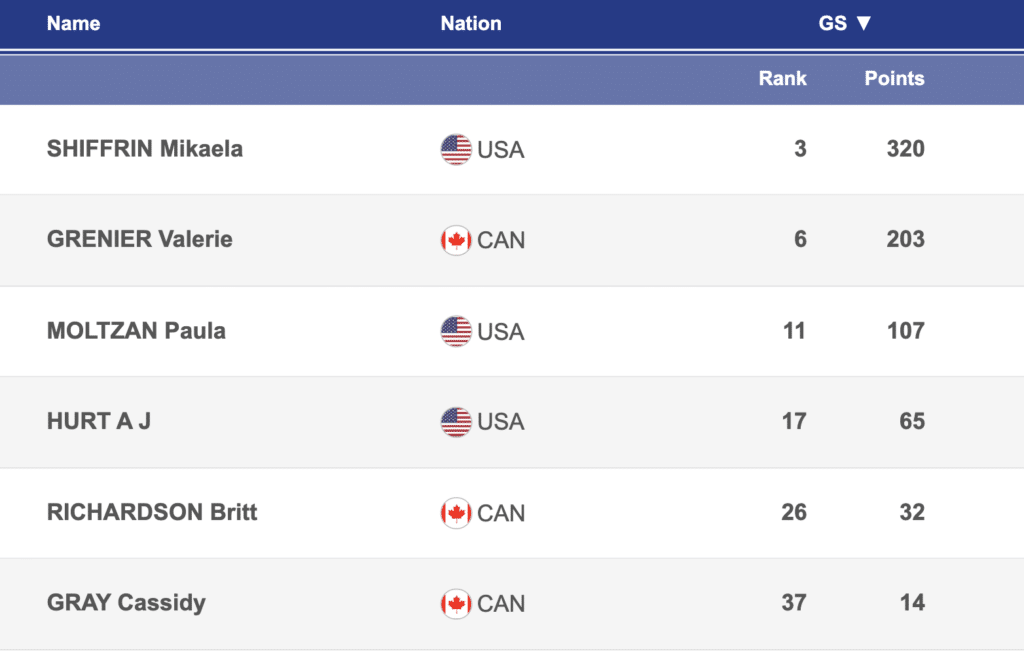Click the USA flag icon beside Shiffrin

(456, 150)
